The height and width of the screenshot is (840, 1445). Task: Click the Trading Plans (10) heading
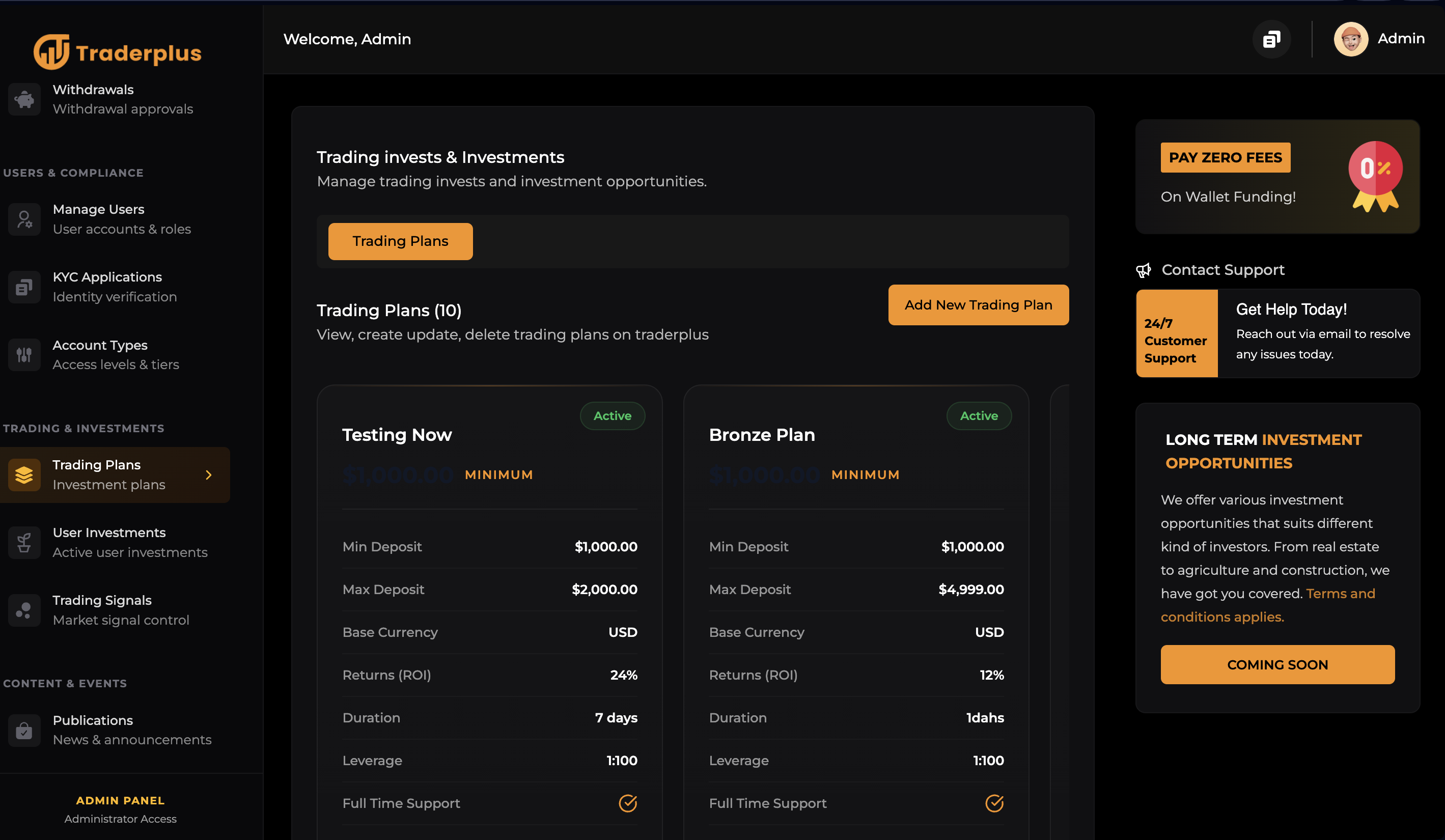click(x=389, y=311)
